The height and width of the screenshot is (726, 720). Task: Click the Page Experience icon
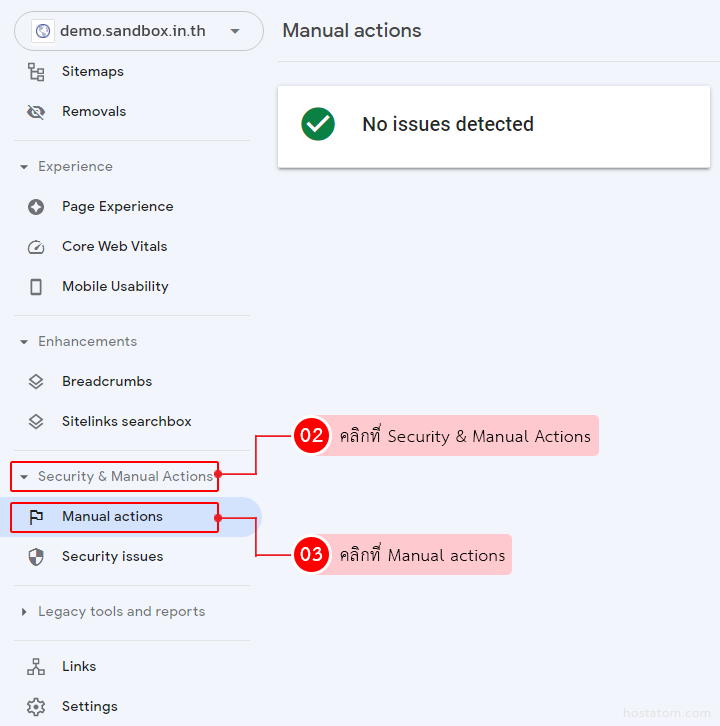(36, 207)
